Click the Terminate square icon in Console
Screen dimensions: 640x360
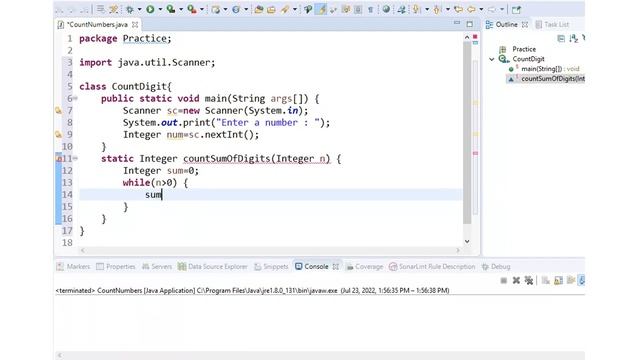504,280
